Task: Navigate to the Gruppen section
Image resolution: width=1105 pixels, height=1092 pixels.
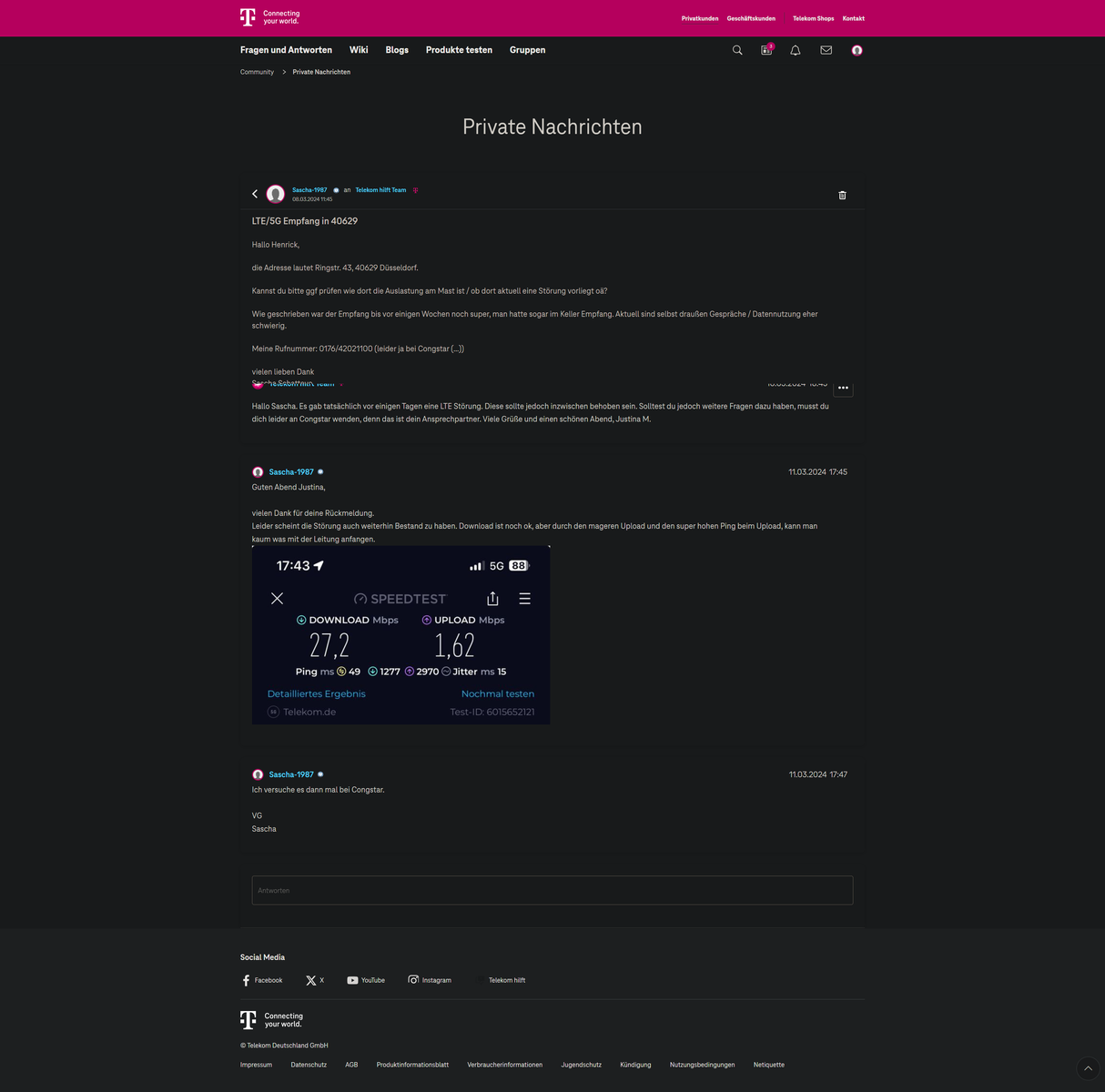Action: 527,50
